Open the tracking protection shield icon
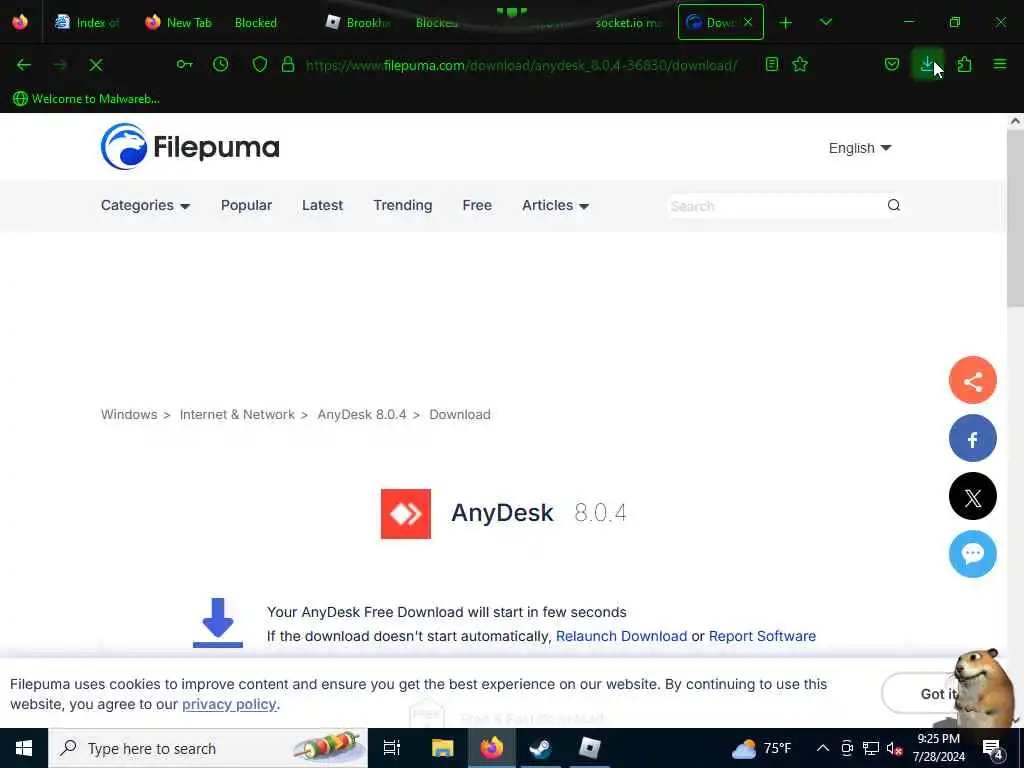 point(260,64)
